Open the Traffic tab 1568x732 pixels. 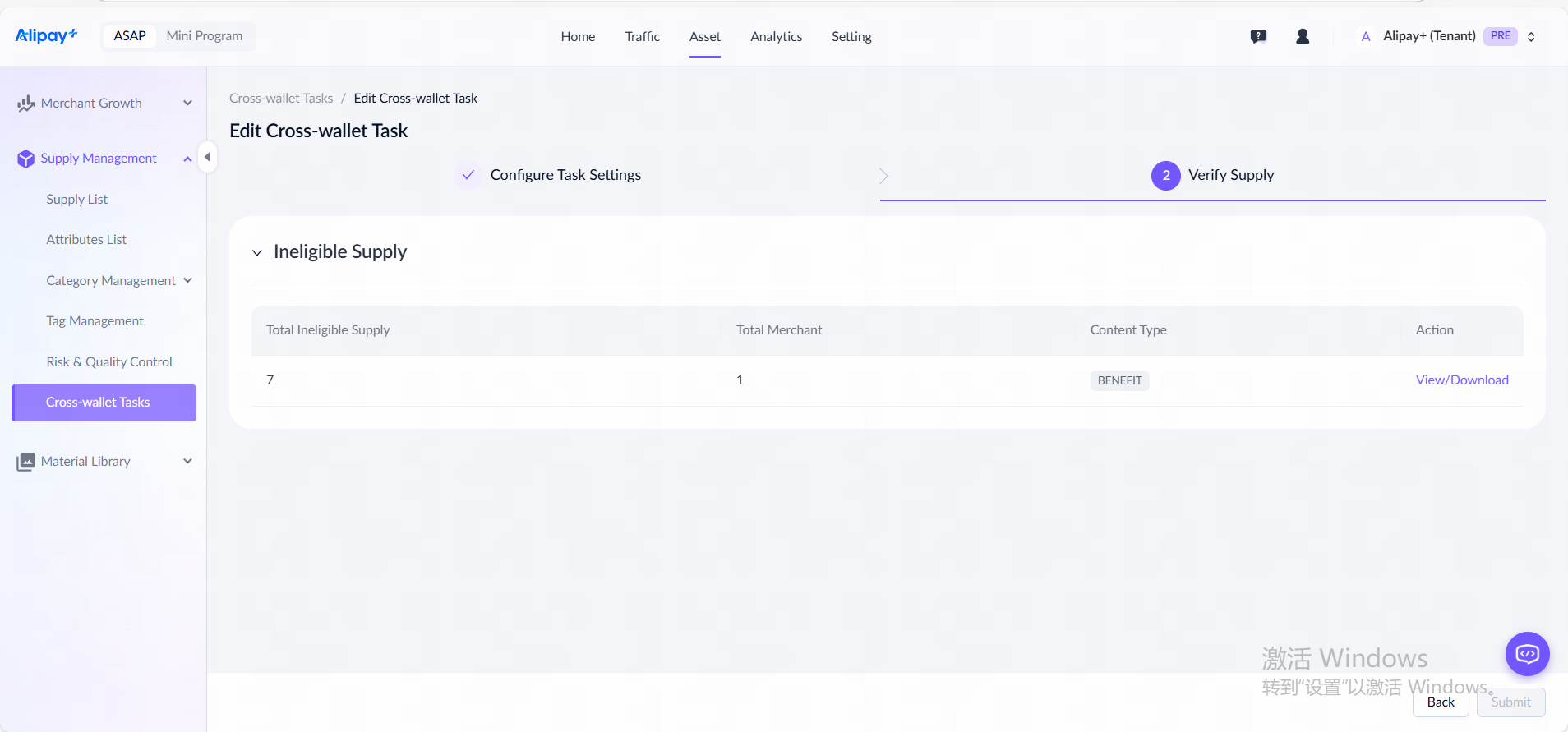pyautogui.click(x=642, y=36)
